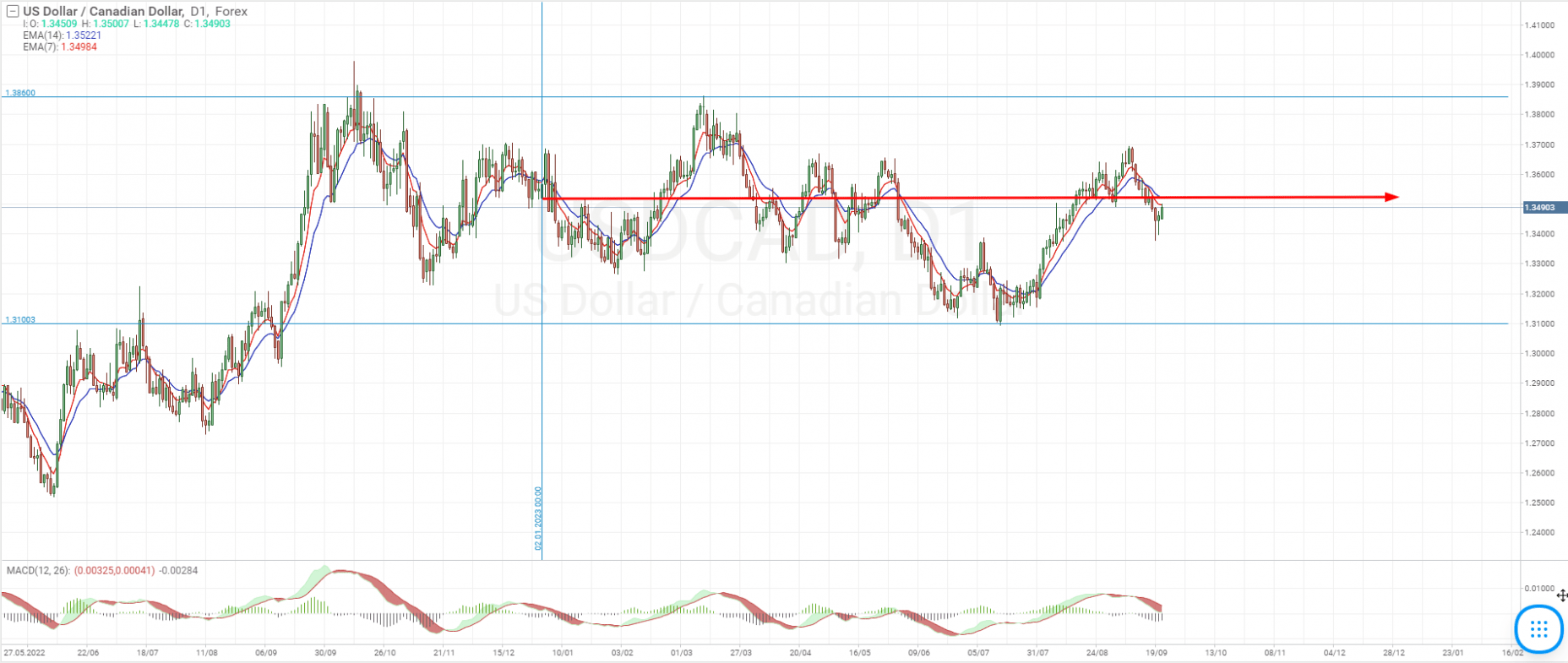
Task: Click the 1.27000 price axis label
Action: click(x=1539, y=443)
